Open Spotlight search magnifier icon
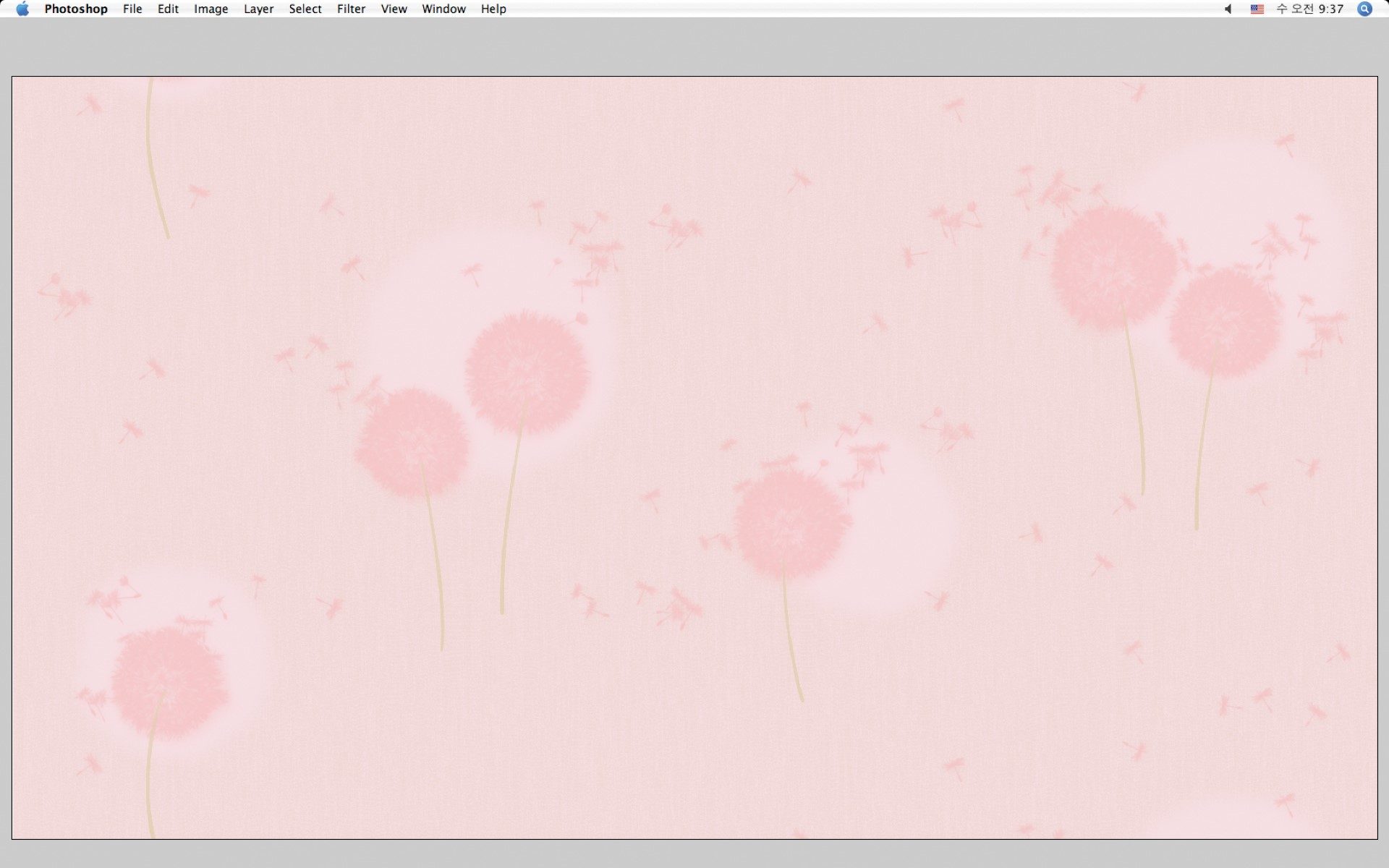The width and height of the screenshot is (1389, 868). [x=1364, y=9]
